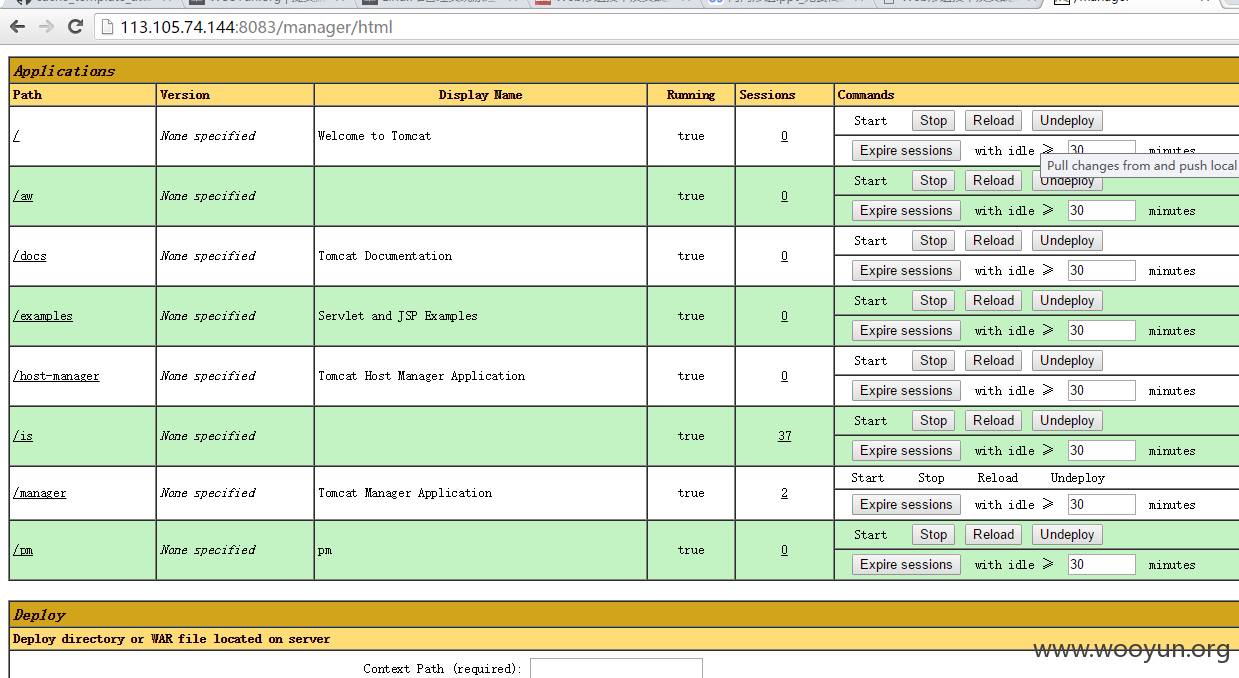
Task: Click the idle minutes field for /host-manager
Action: (x=1101, y=390)
